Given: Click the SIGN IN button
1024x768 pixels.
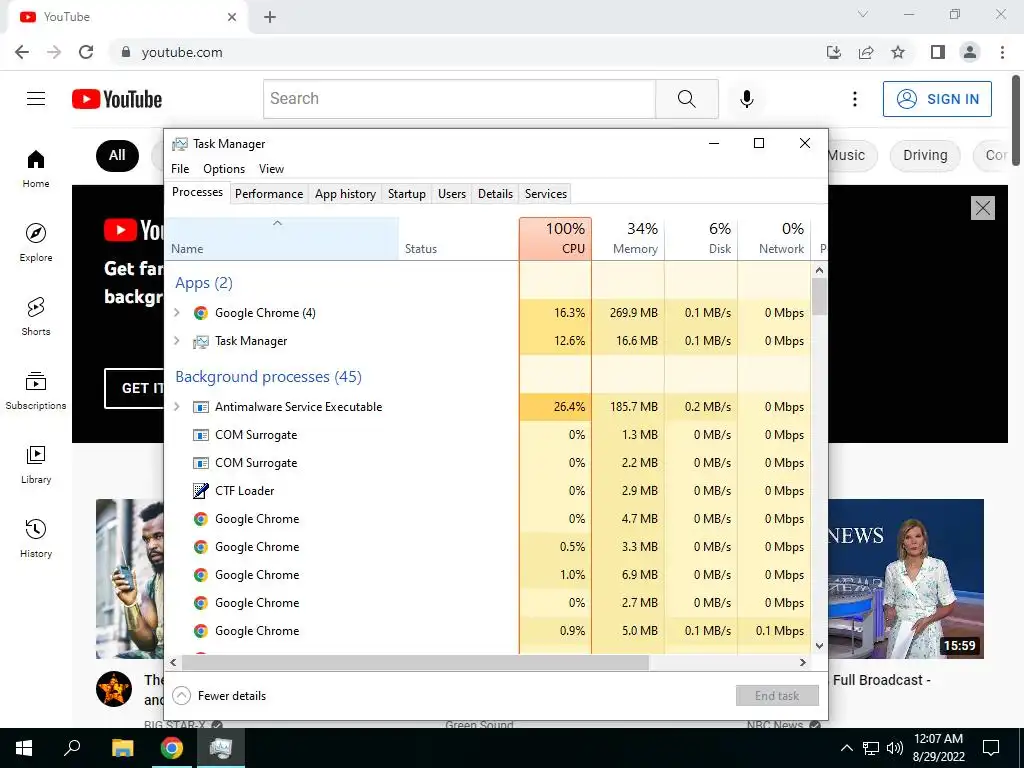Looking at the screenshot, I should 937,99.
